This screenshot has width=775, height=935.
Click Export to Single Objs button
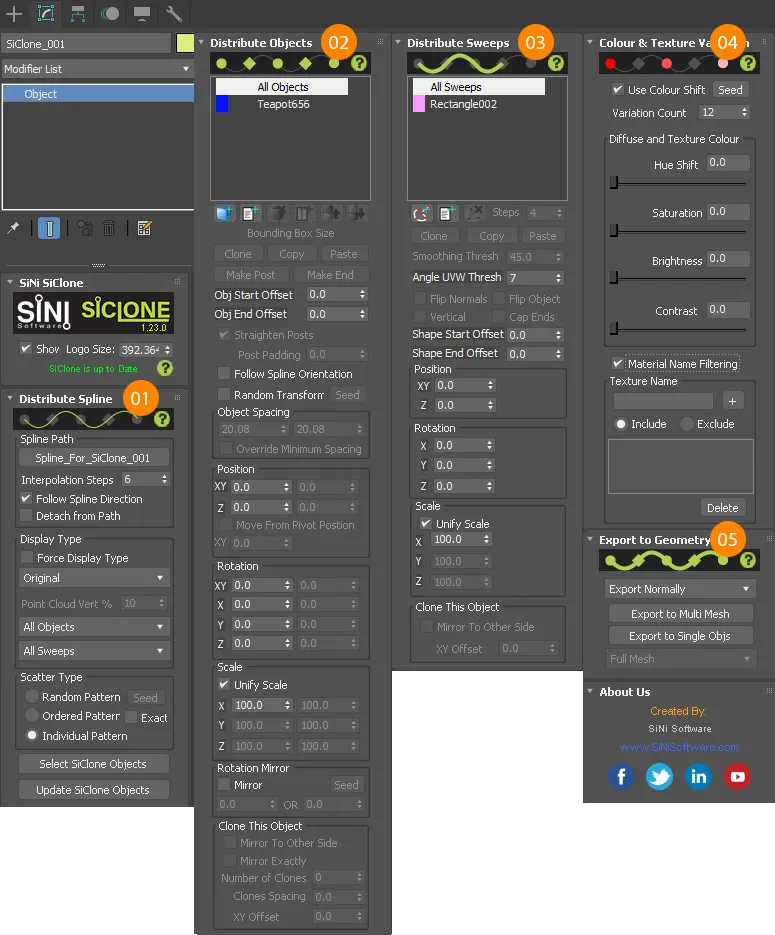coord(680,636)
